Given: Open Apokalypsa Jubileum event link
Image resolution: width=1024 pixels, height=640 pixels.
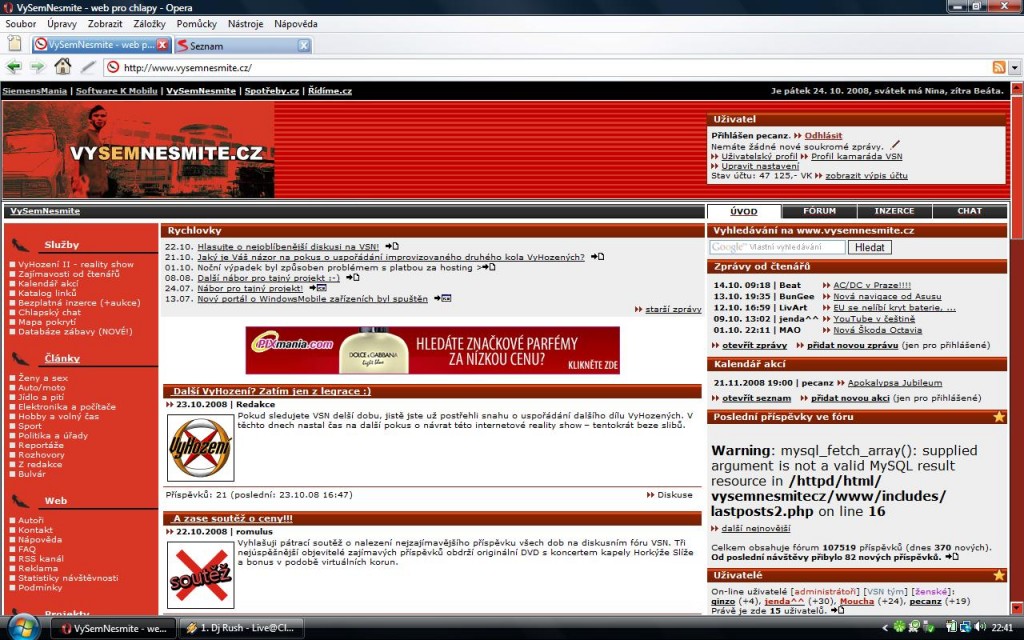Looking at the screenshot, I should 895,383.
